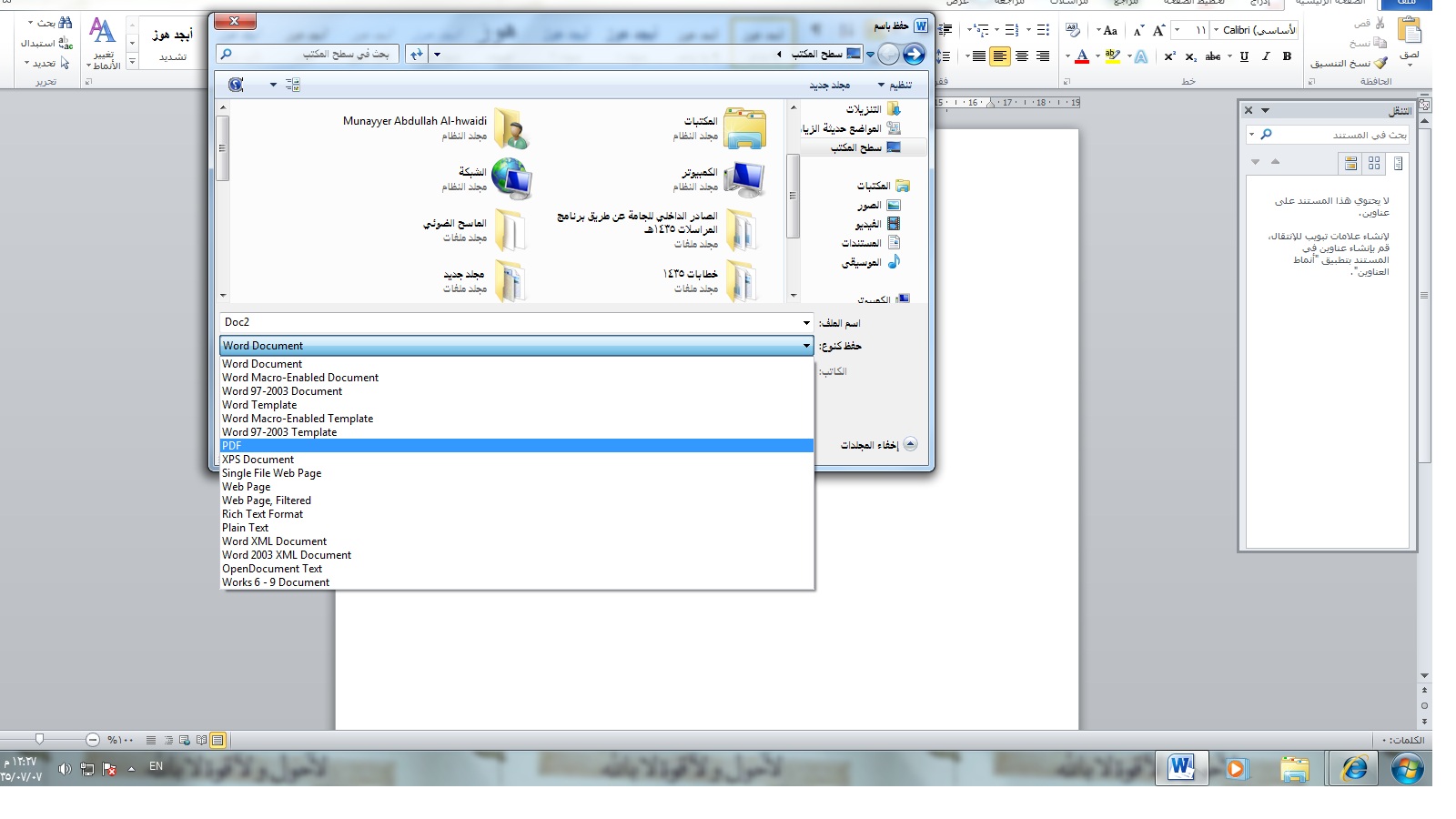The height and width of the screenshot is (819, 1456).
Task: Select Desktop in the dialog navigation pane
Action: pos(864,147)
